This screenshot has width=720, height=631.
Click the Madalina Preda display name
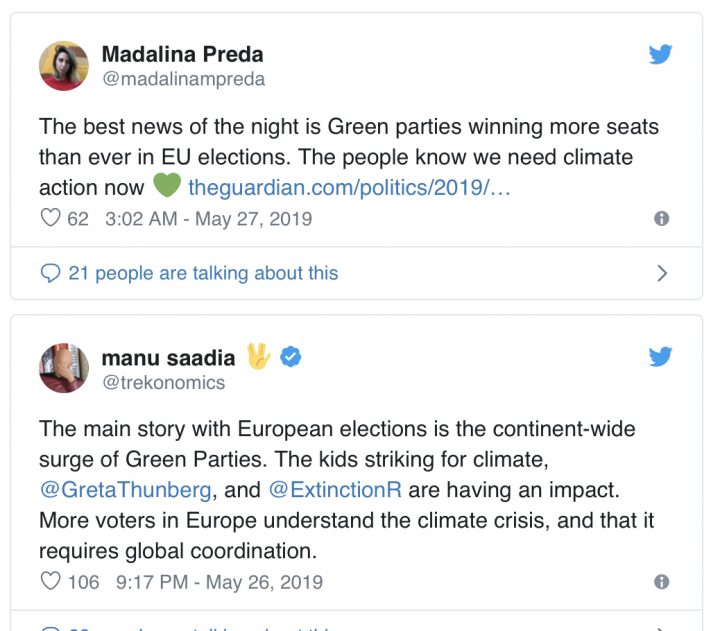point(183,54)
